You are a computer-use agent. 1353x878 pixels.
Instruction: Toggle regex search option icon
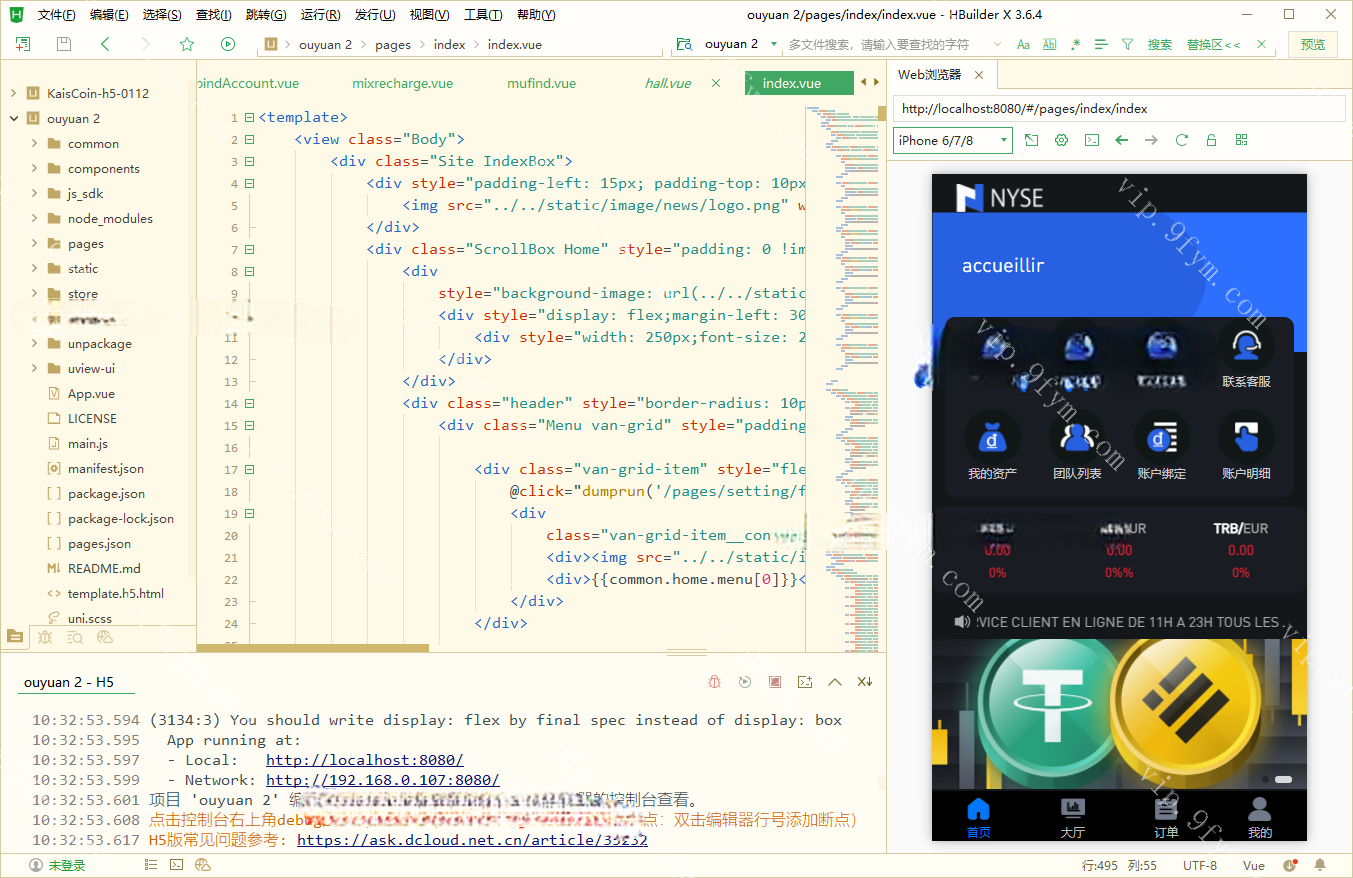(1075, 45)
